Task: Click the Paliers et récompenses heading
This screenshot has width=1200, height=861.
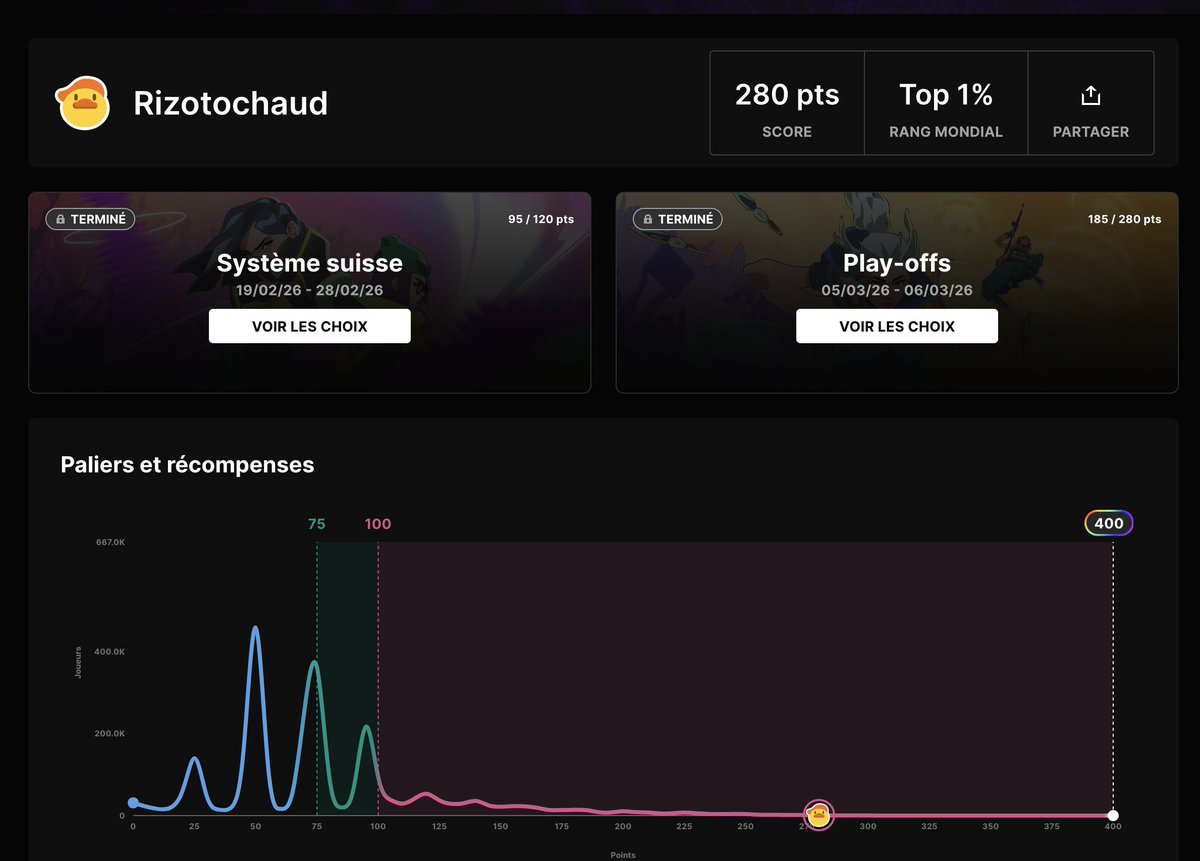Action: pyautogui.click(x=188, y=465)
